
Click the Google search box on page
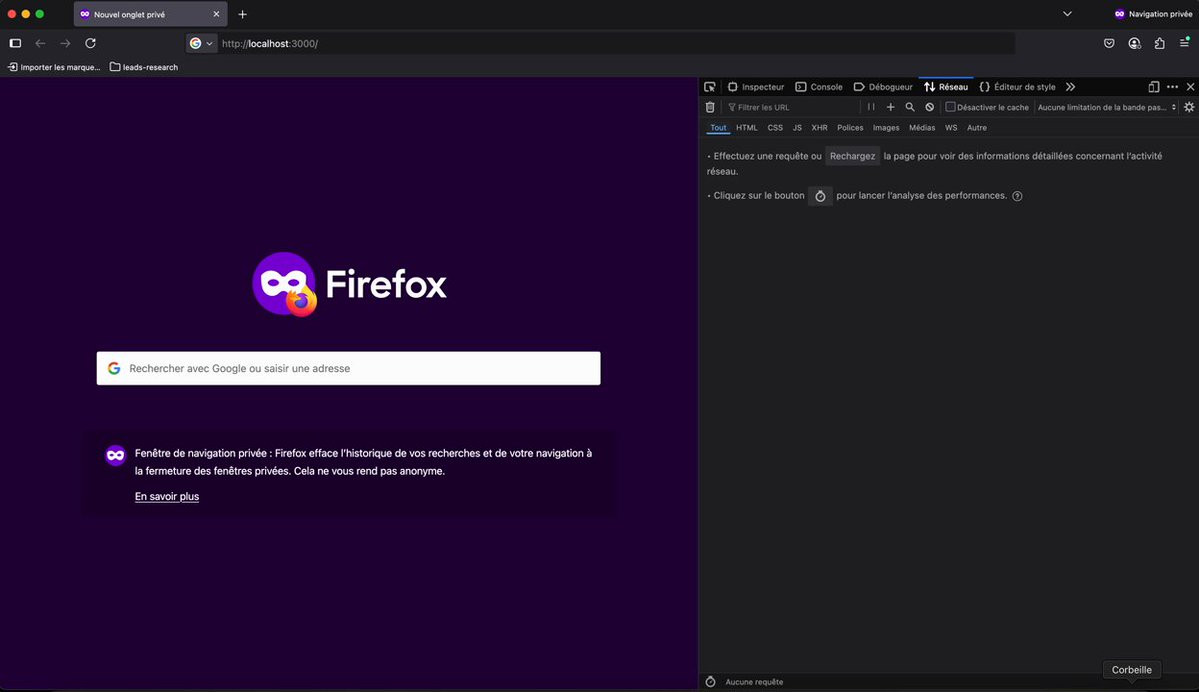[x=349, y=369]
